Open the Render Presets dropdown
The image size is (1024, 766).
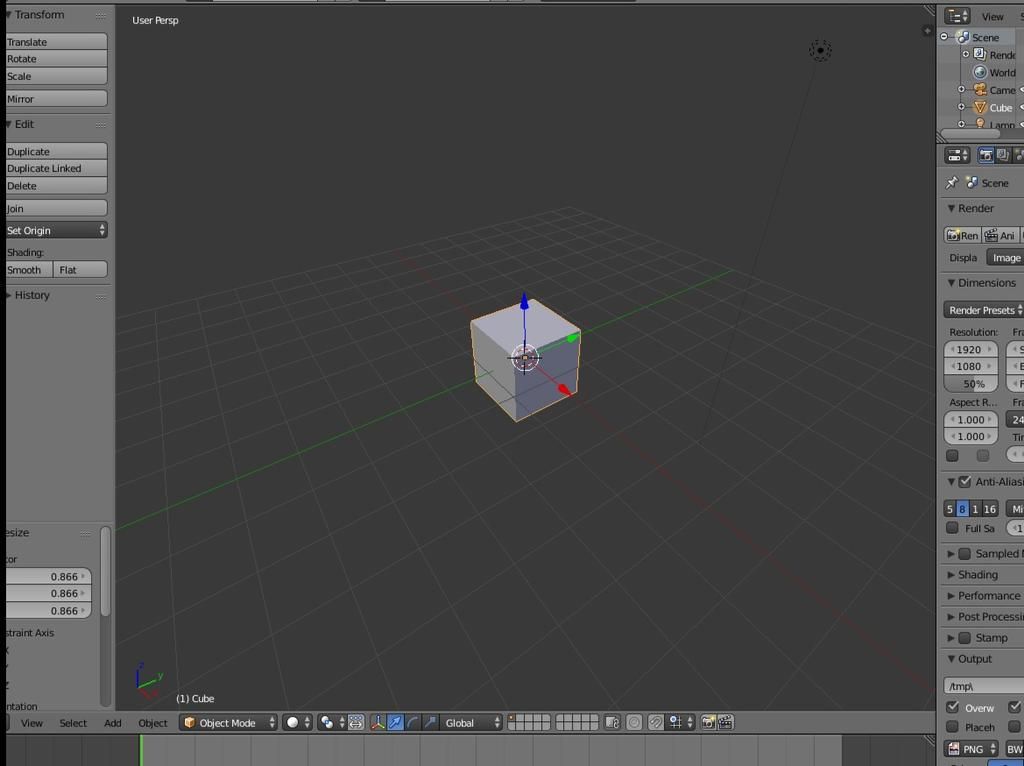click(x=984, y=310)
